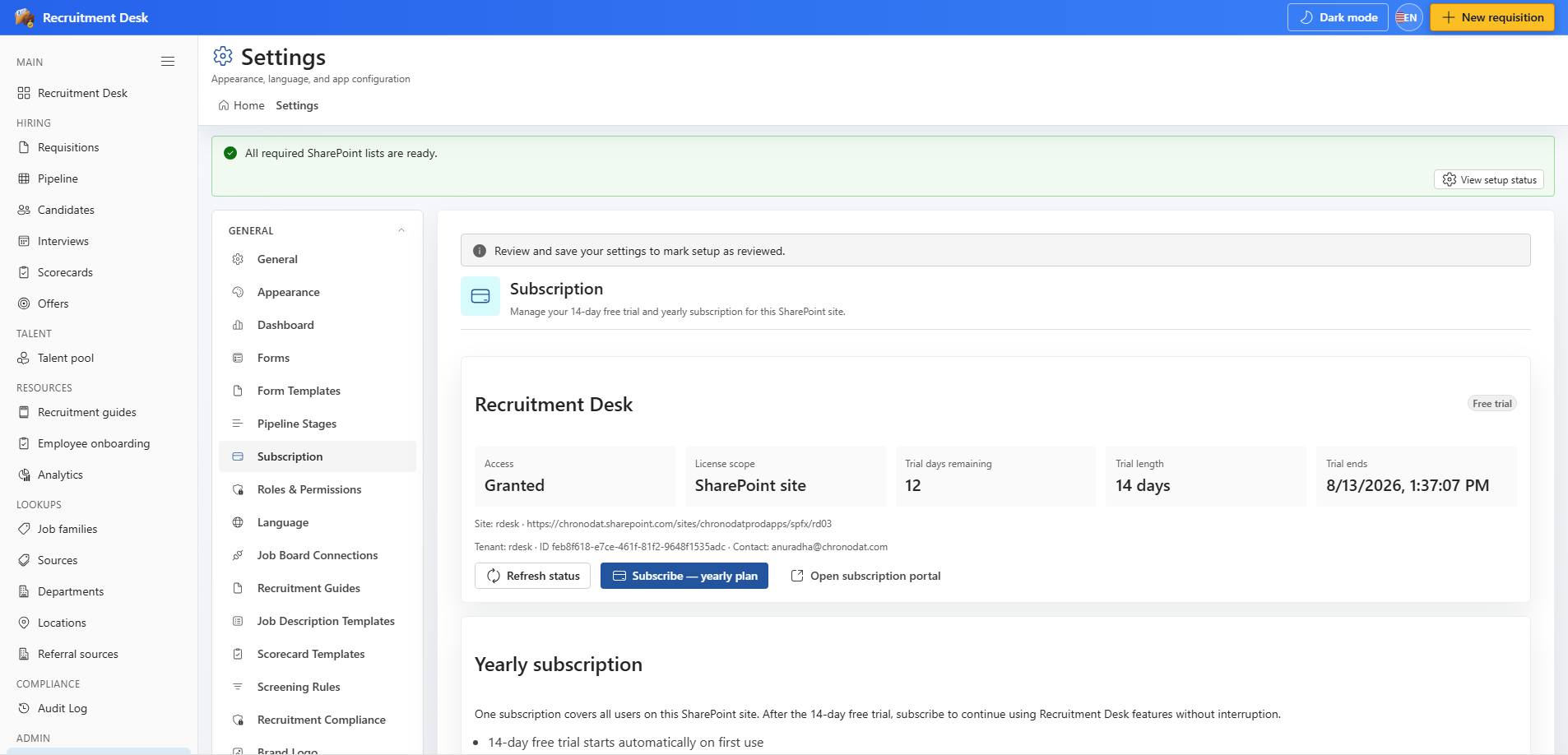Viewport: 1568px width, 755px height.
Task: Open Recruitment Guides settings
Action: pos(318,588)
